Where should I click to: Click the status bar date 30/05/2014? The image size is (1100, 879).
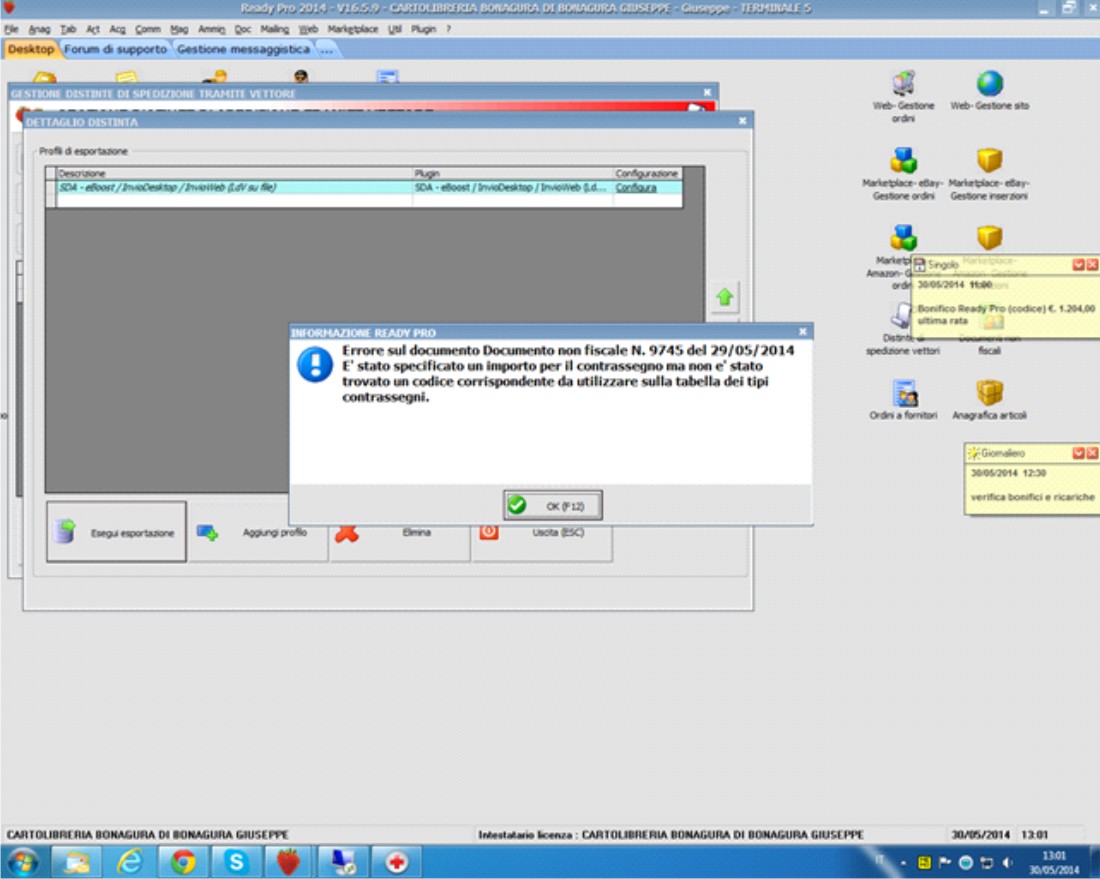[980, 834]
